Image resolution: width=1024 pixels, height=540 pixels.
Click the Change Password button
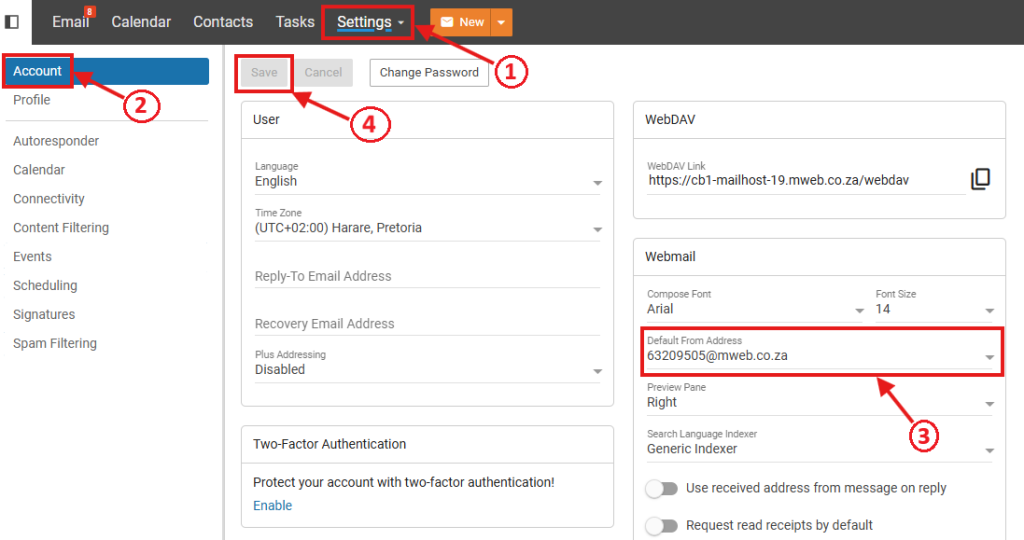pos(429,72)
